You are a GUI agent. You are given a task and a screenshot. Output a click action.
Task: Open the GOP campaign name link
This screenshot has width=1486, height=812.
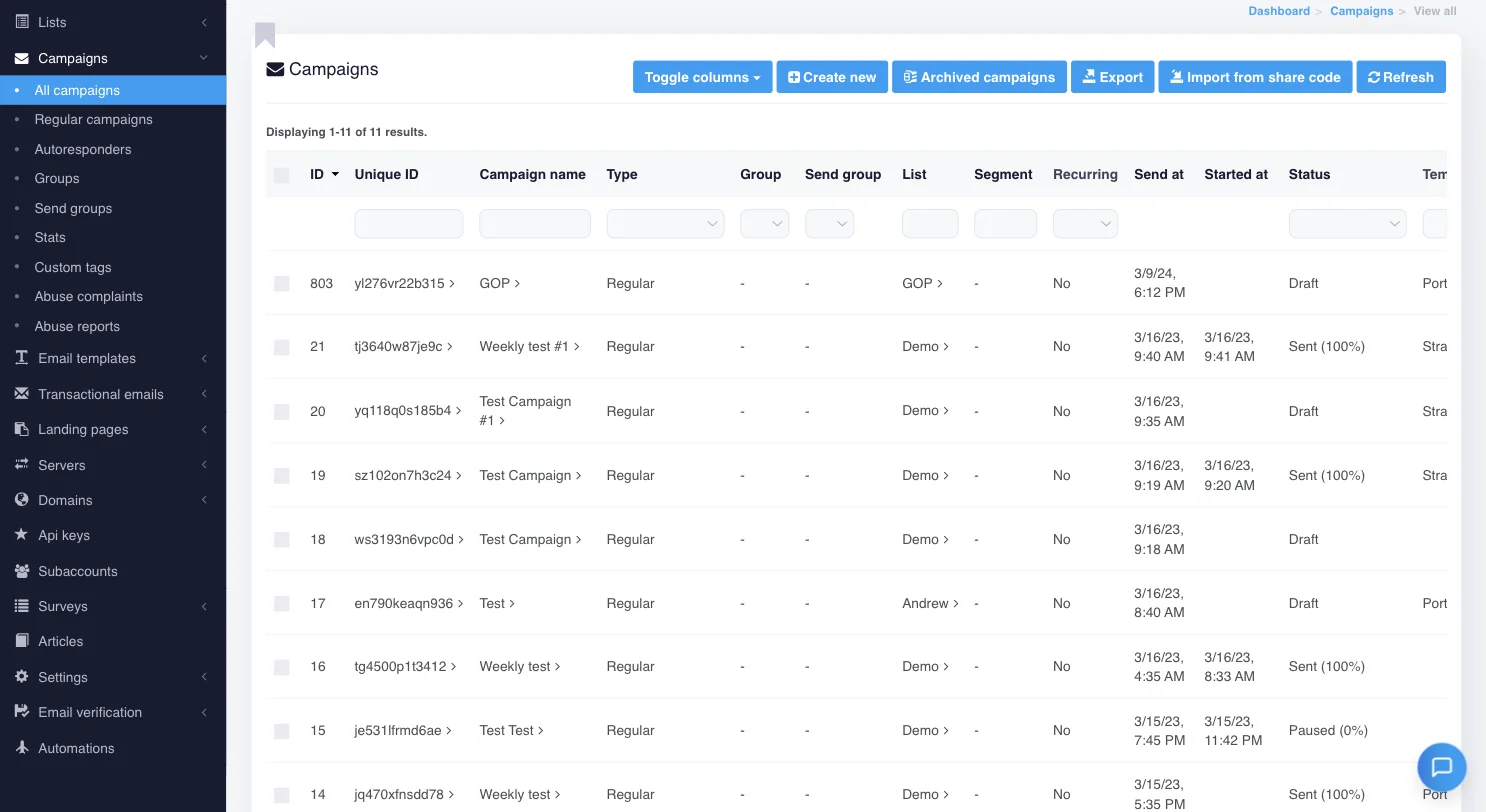coord(500,283)
